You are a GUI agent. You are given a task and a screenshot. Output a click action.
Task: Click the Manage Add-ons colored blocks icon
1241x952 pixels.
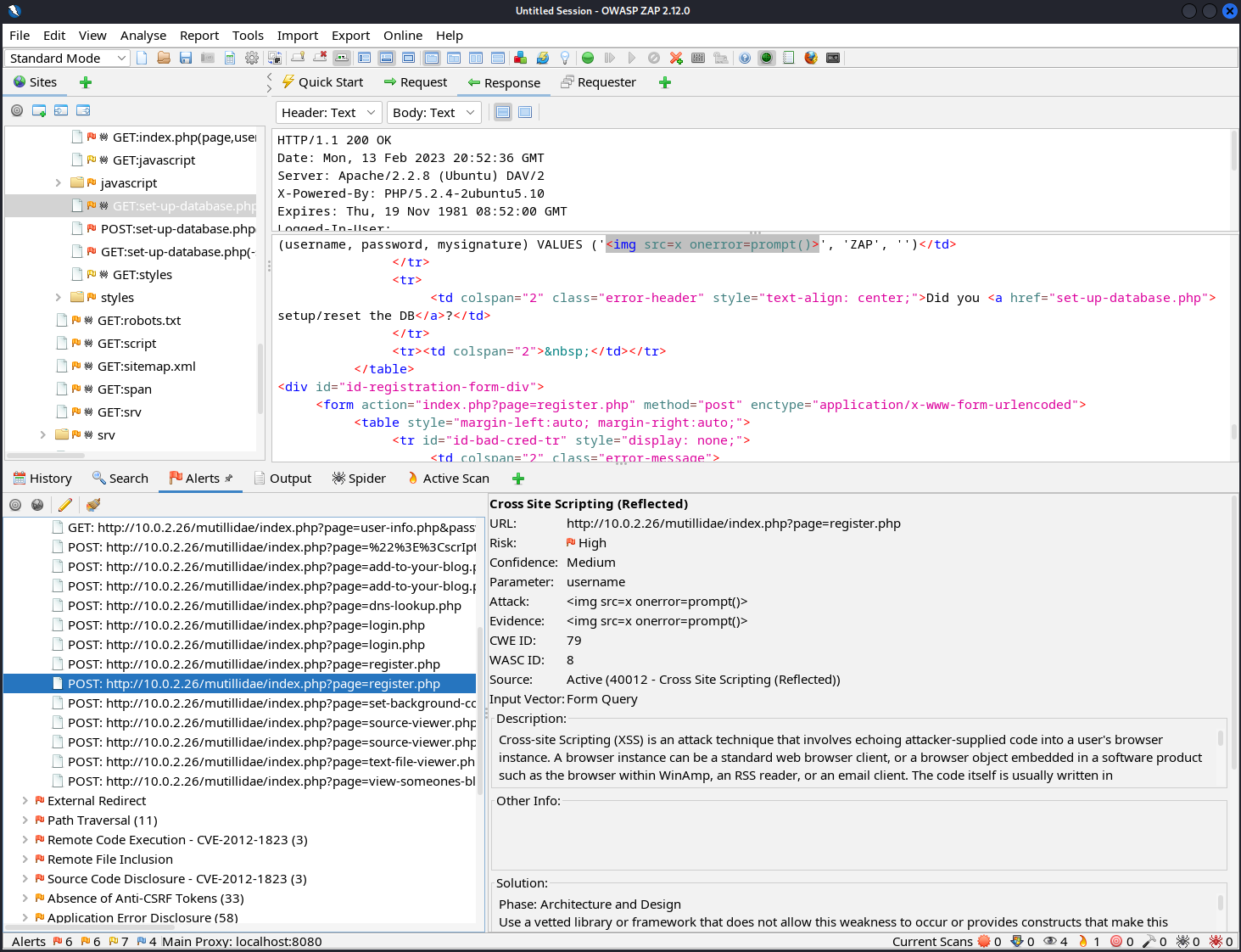click(x=521, y=58)
